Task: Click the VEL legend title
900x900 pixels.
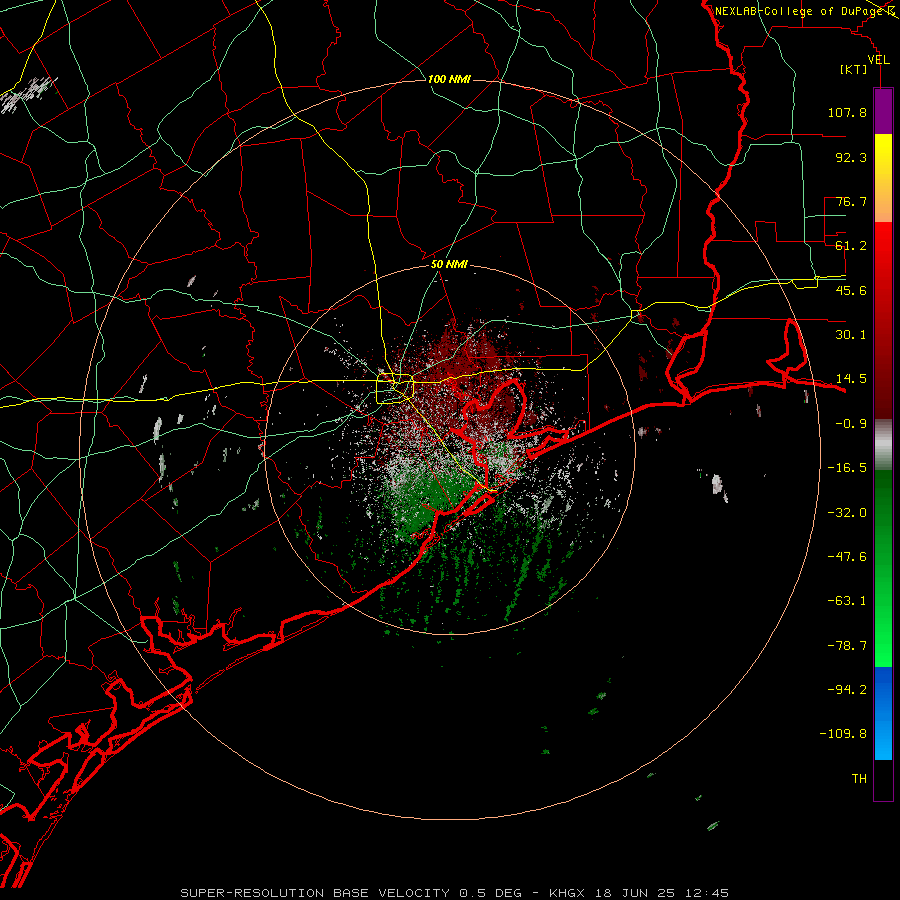Action: [878, 60]
